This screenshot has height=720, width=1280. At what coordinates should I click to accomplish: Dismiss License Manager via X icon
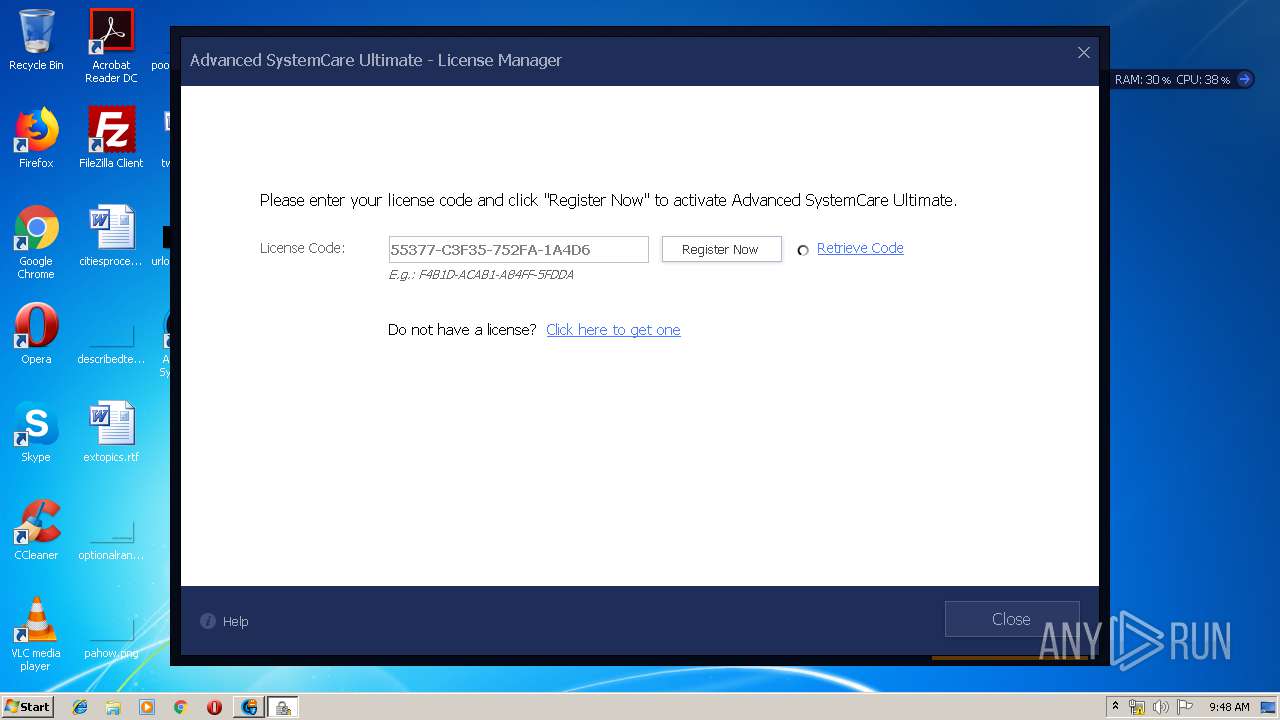1083,53
